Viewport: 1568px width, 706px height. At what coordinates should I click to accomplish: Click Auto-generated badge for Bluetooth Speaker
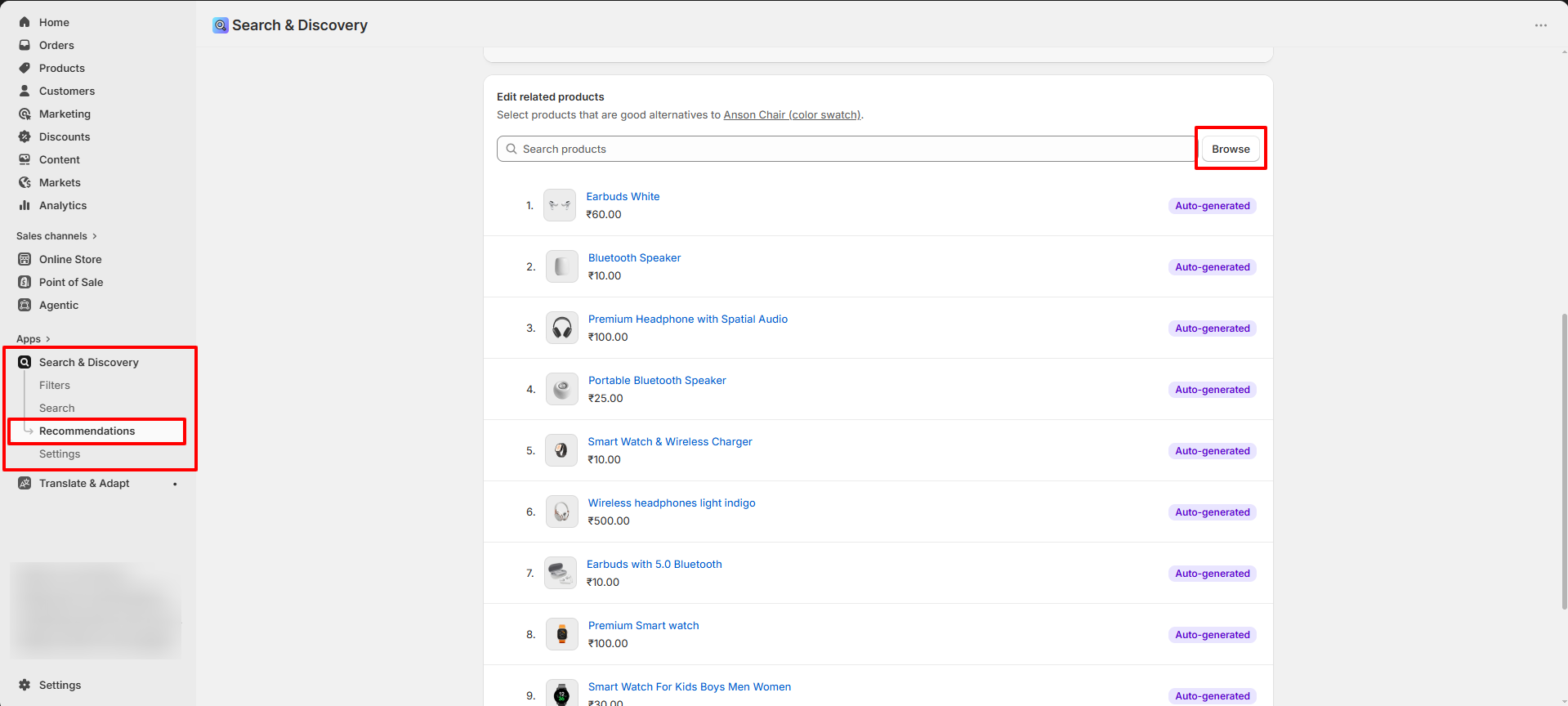pyautogui.click(x=1213, y=267)
